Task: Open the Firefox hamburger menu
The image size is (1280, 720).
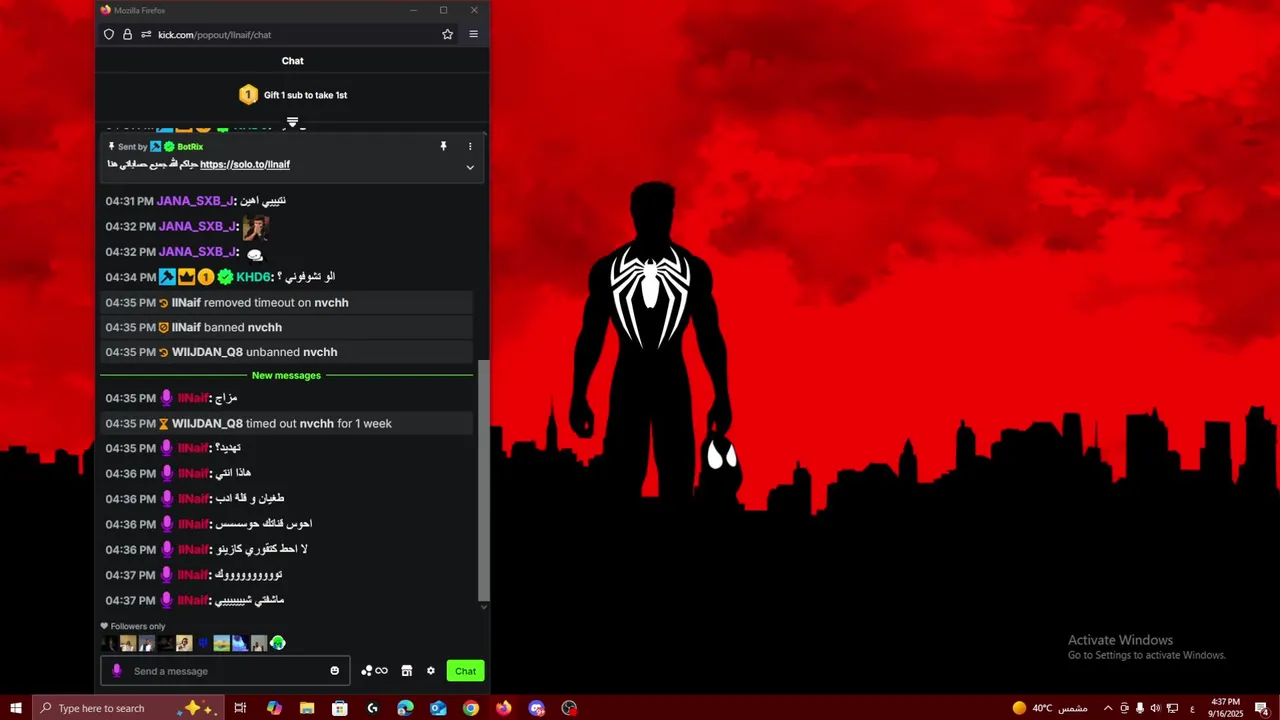Action: coord(473,34)
